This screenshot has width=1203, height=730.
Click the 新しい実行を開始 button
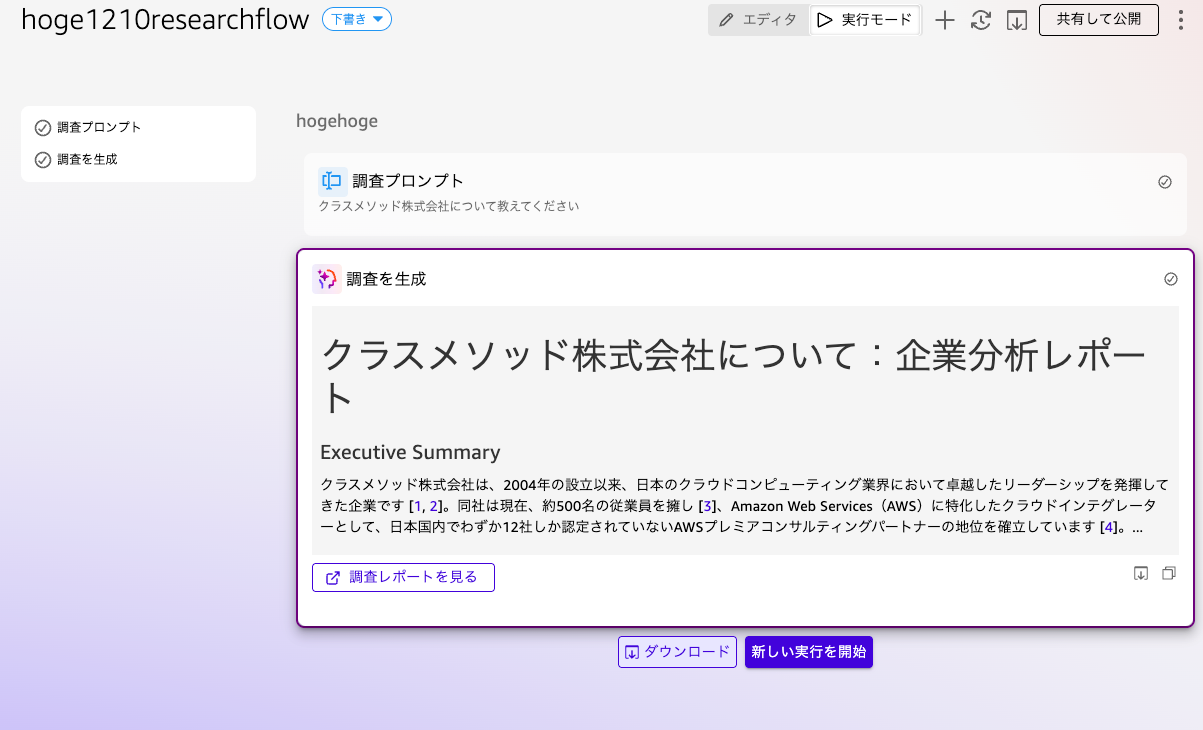808,651
